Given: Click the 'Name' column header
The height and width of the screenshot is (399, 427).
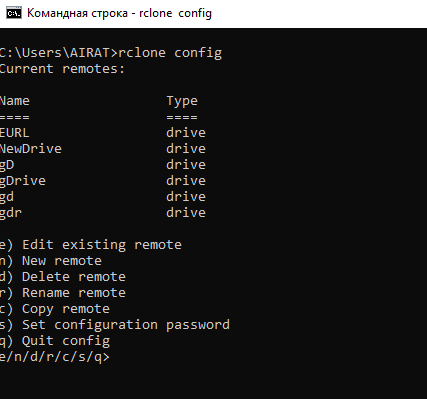Looking at the screenshot, I should point(15,101).
